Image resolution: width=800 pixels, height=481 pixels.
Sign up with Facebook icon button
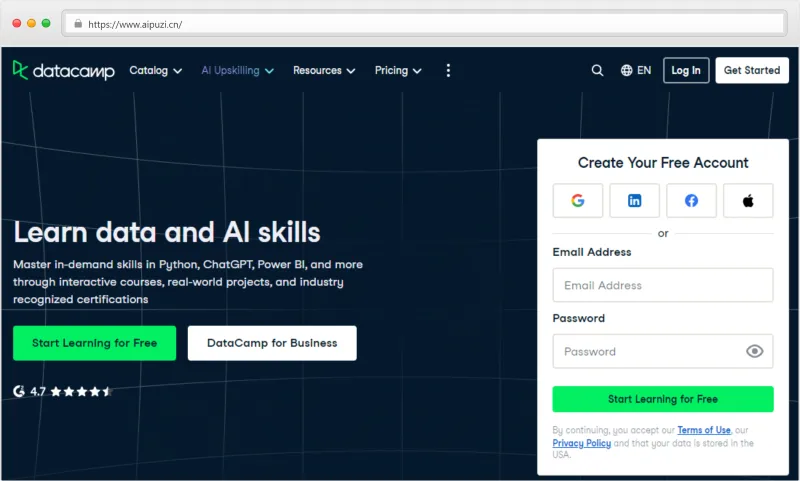(691, 201)
